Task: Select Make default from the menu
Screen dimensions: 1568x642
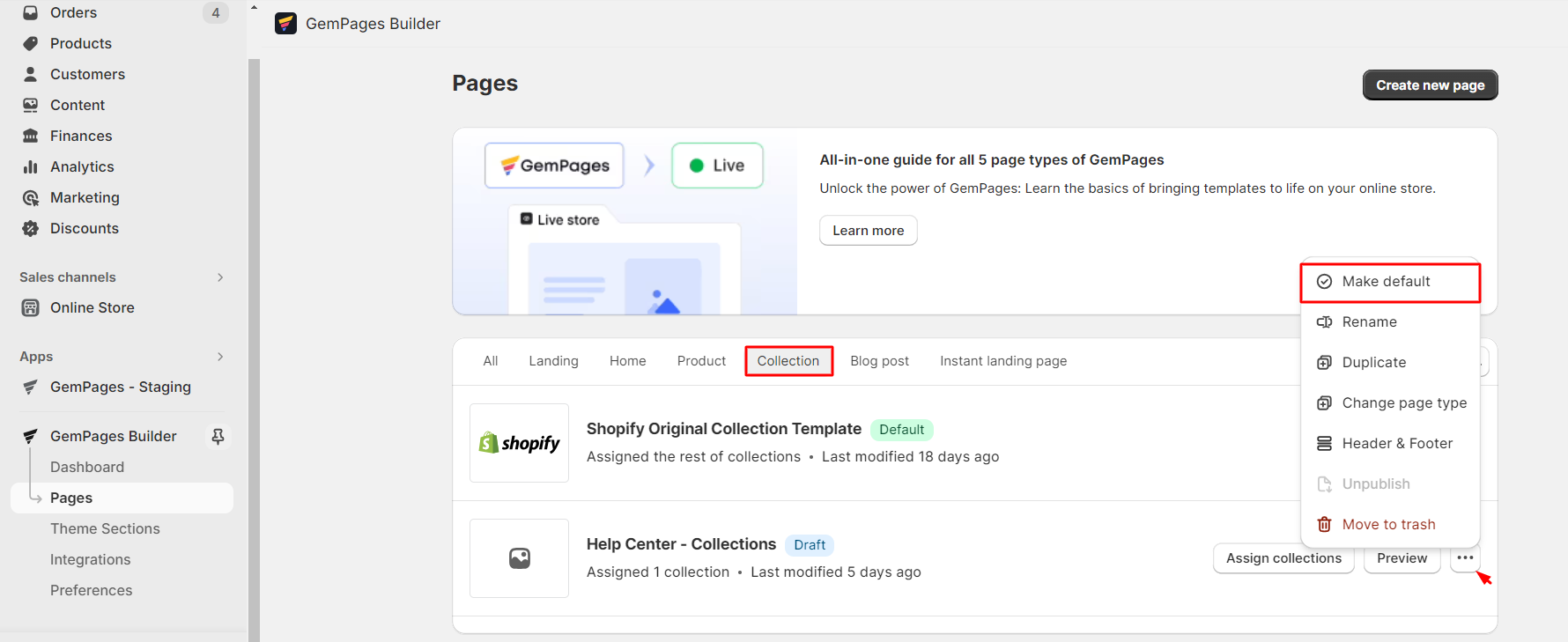Action: (1386, 282)
